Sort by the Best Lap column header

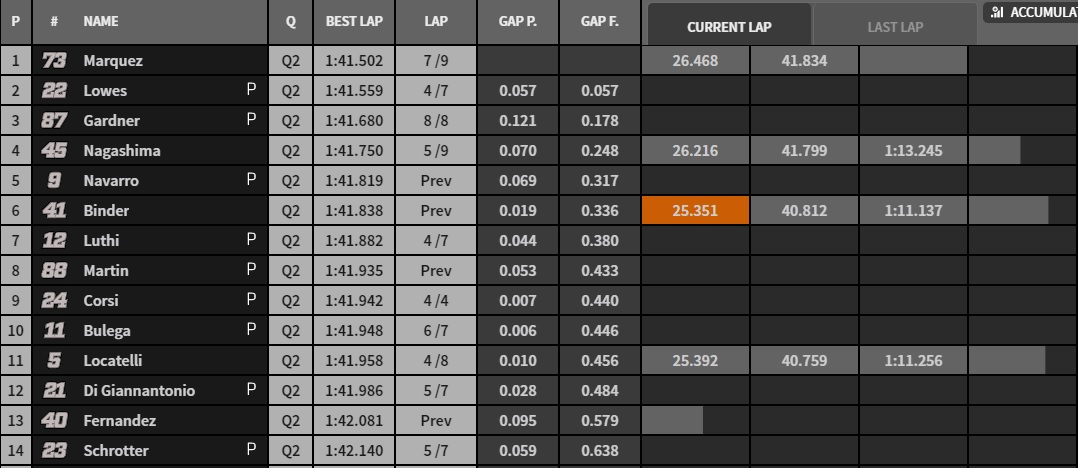click(x=354, y=21)
